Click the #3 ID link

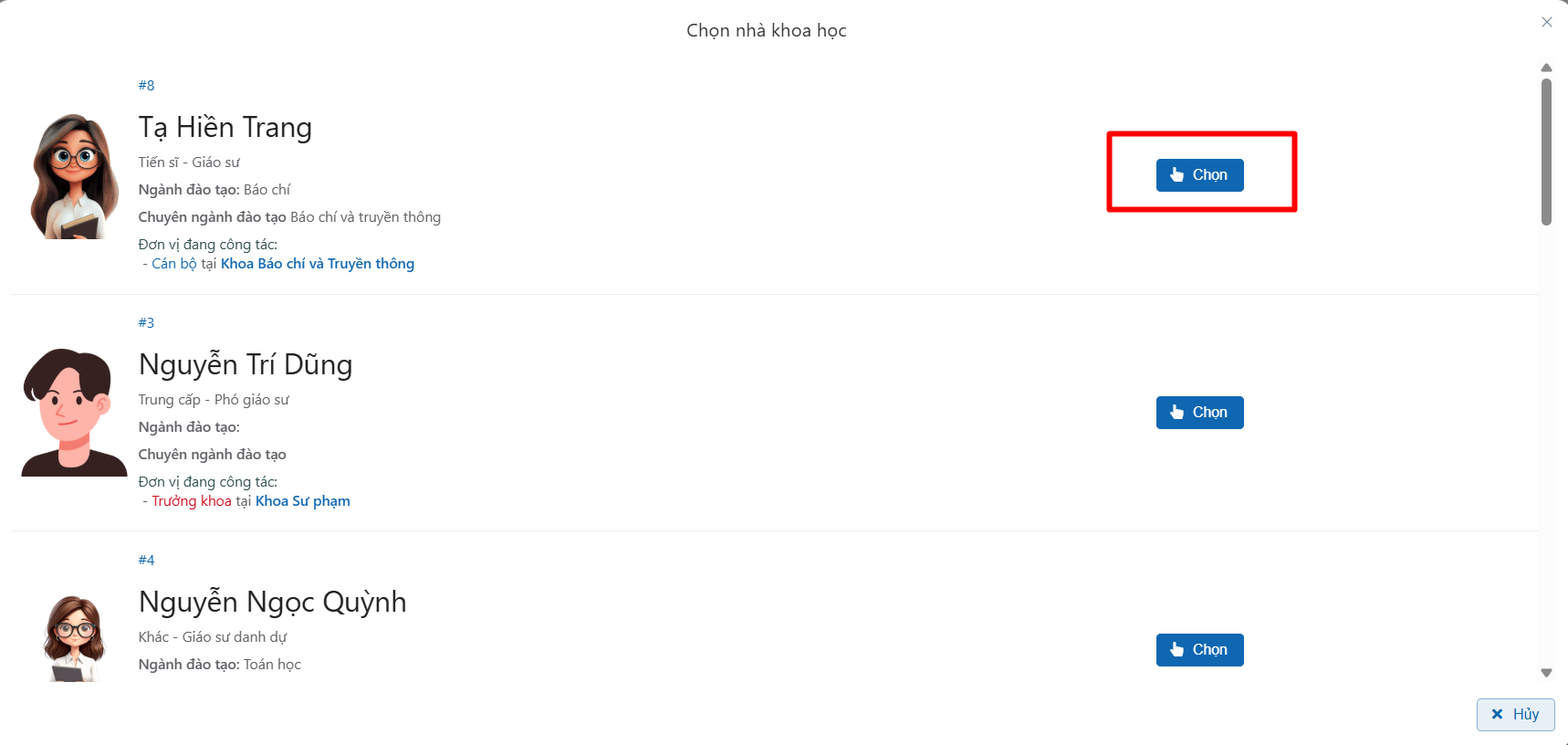point(146,323)
